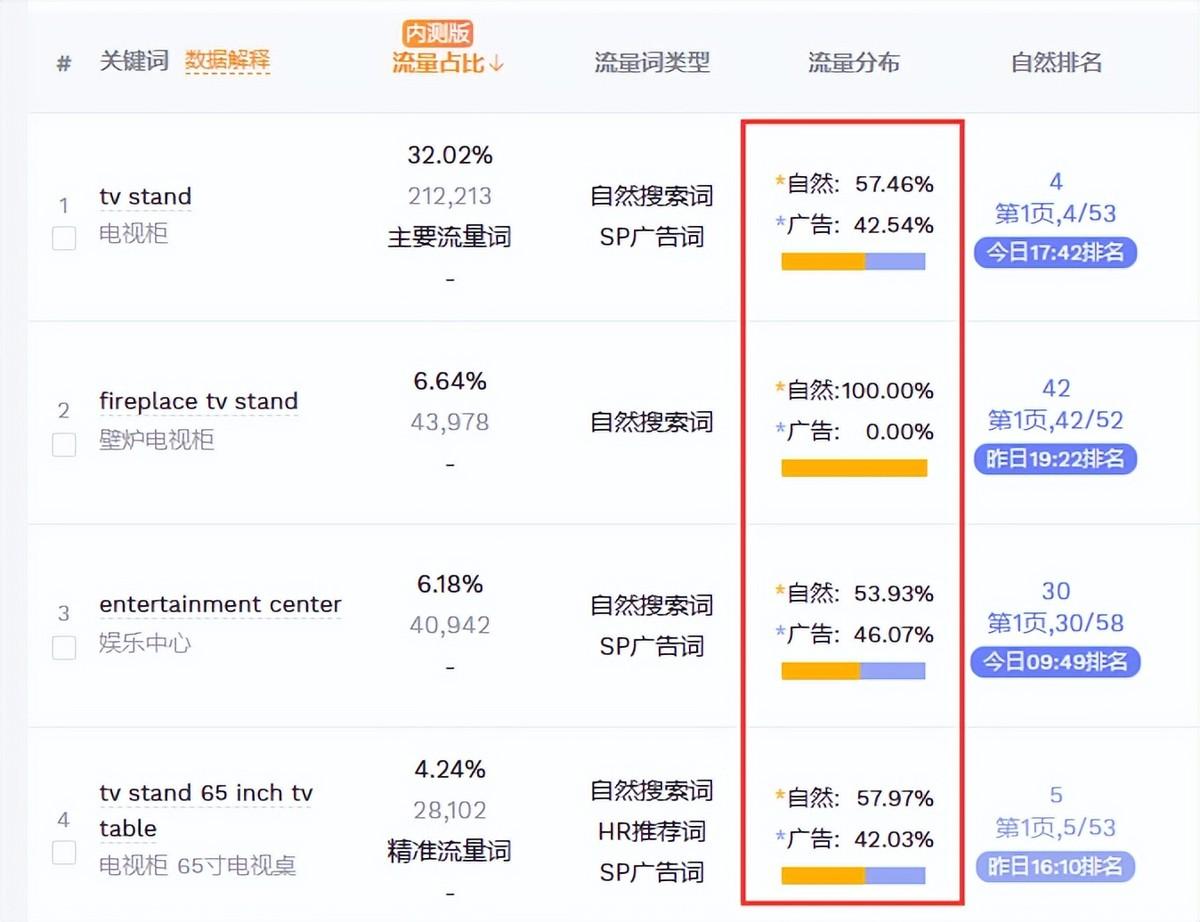Sort by the 流量占比 column header
Screen dimensions: 1200x922
[x=447, y=63]
